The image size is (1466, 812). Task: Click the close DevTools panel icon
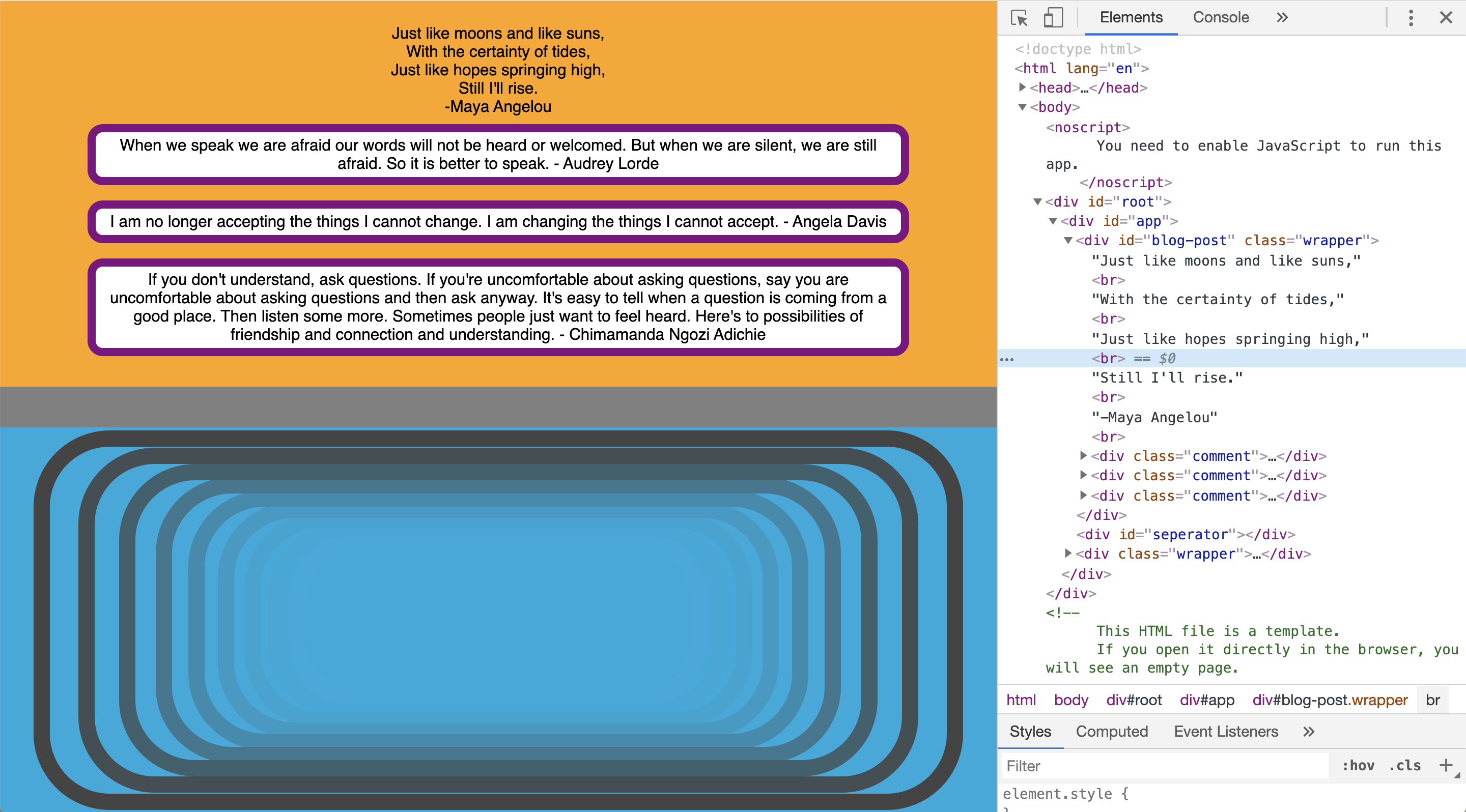point(1446,18)
